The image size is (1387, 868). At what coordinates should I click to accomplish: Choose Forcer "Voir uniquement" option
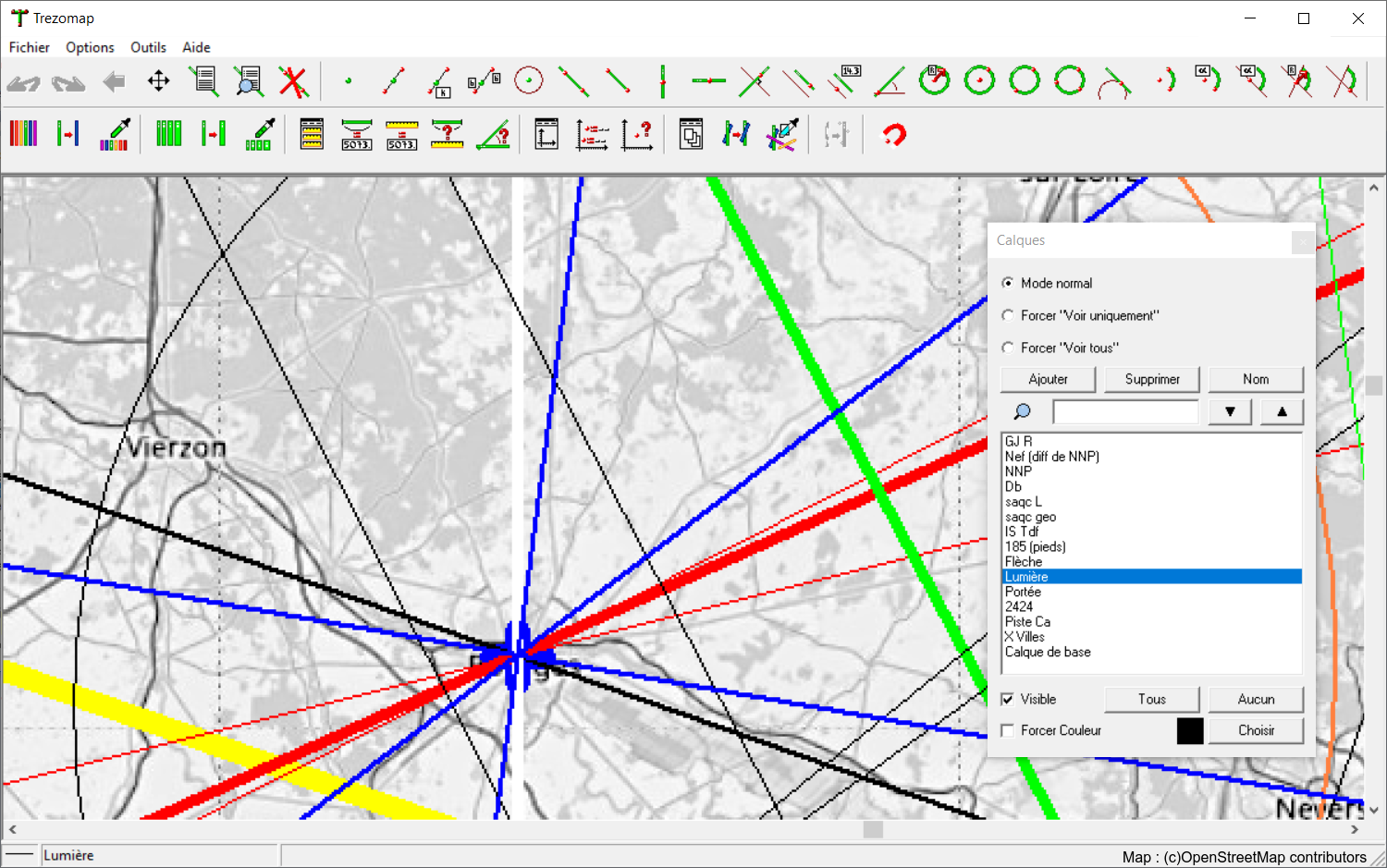1008,315
